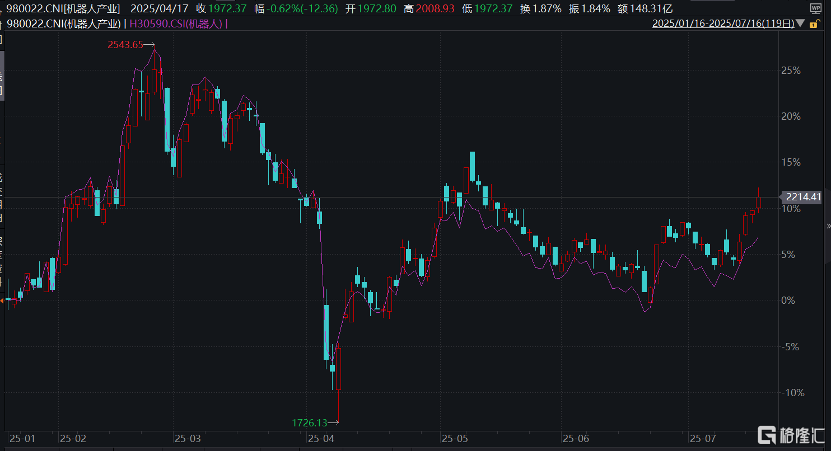832x452 pixels.
Task: Click the 2543.65 peak price label
Action: [x=125, y=45]
